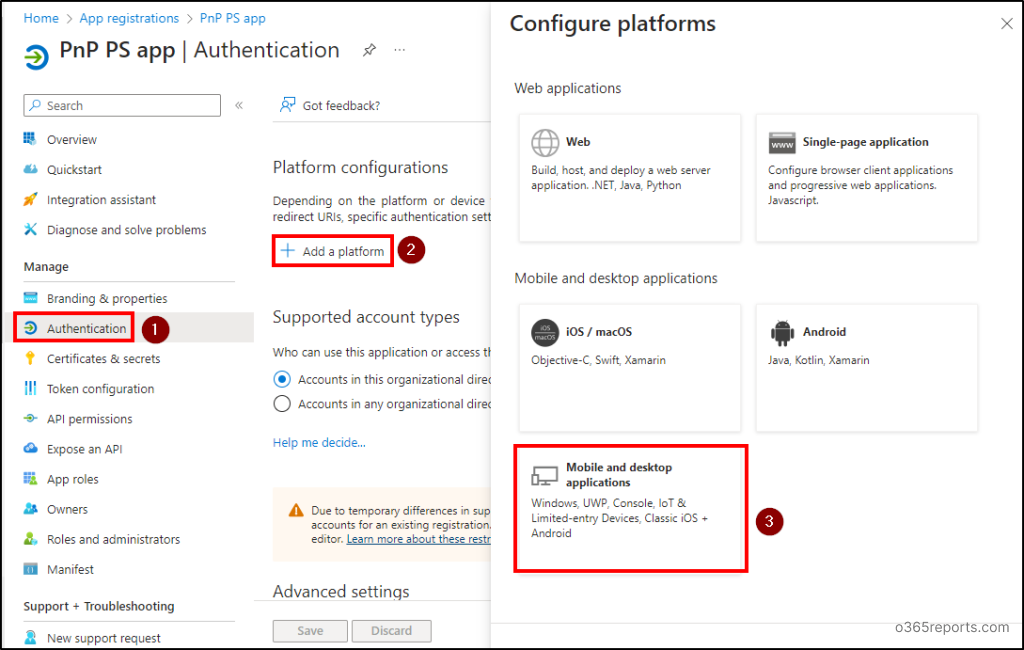Image resolution: width=1024 pixels, height=650 pixels.
Task: Click the Quickstart cloud icon
Action: (x=30, y=169)
